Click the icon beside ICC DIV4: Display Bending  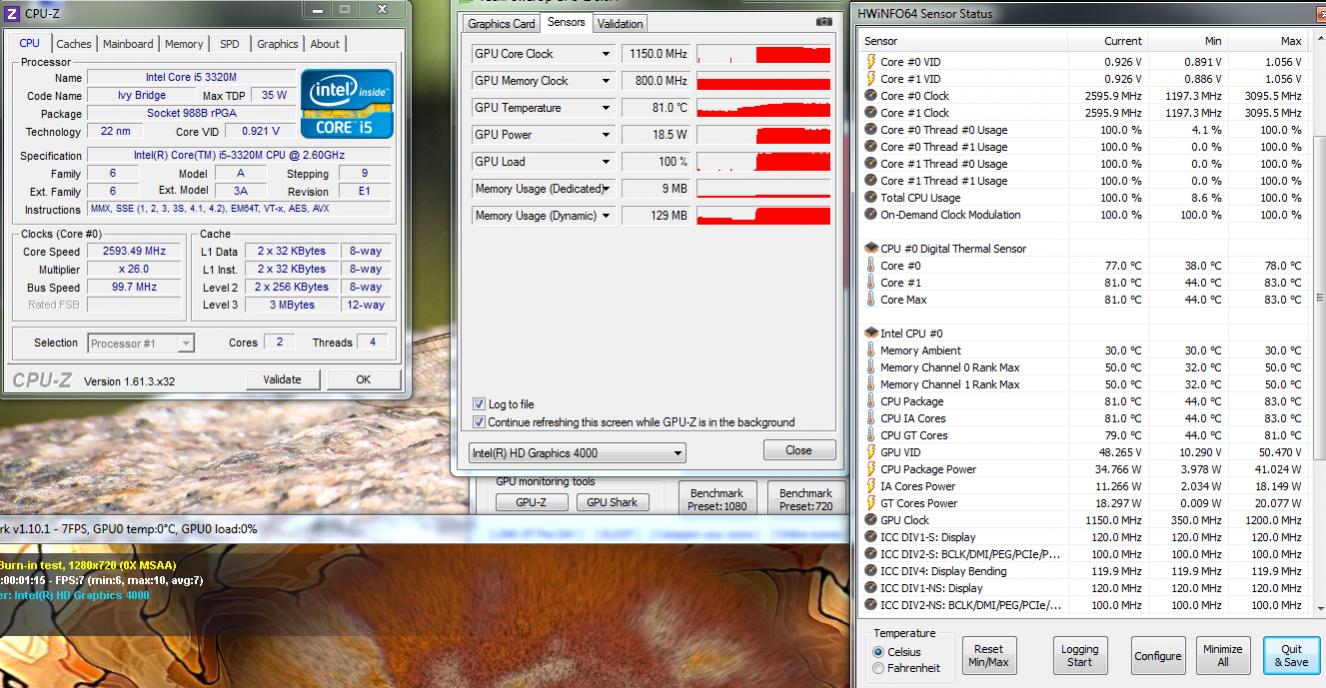pyautogui.click(x=871, y=571)
